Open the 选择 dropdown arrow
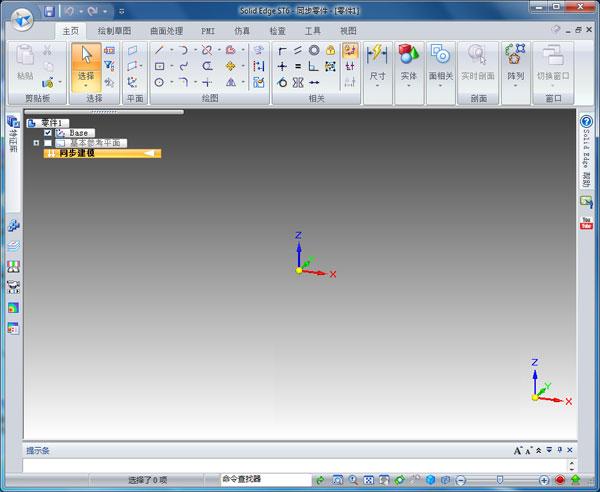This screenshot has width=600, height=492. click(86, 86)
